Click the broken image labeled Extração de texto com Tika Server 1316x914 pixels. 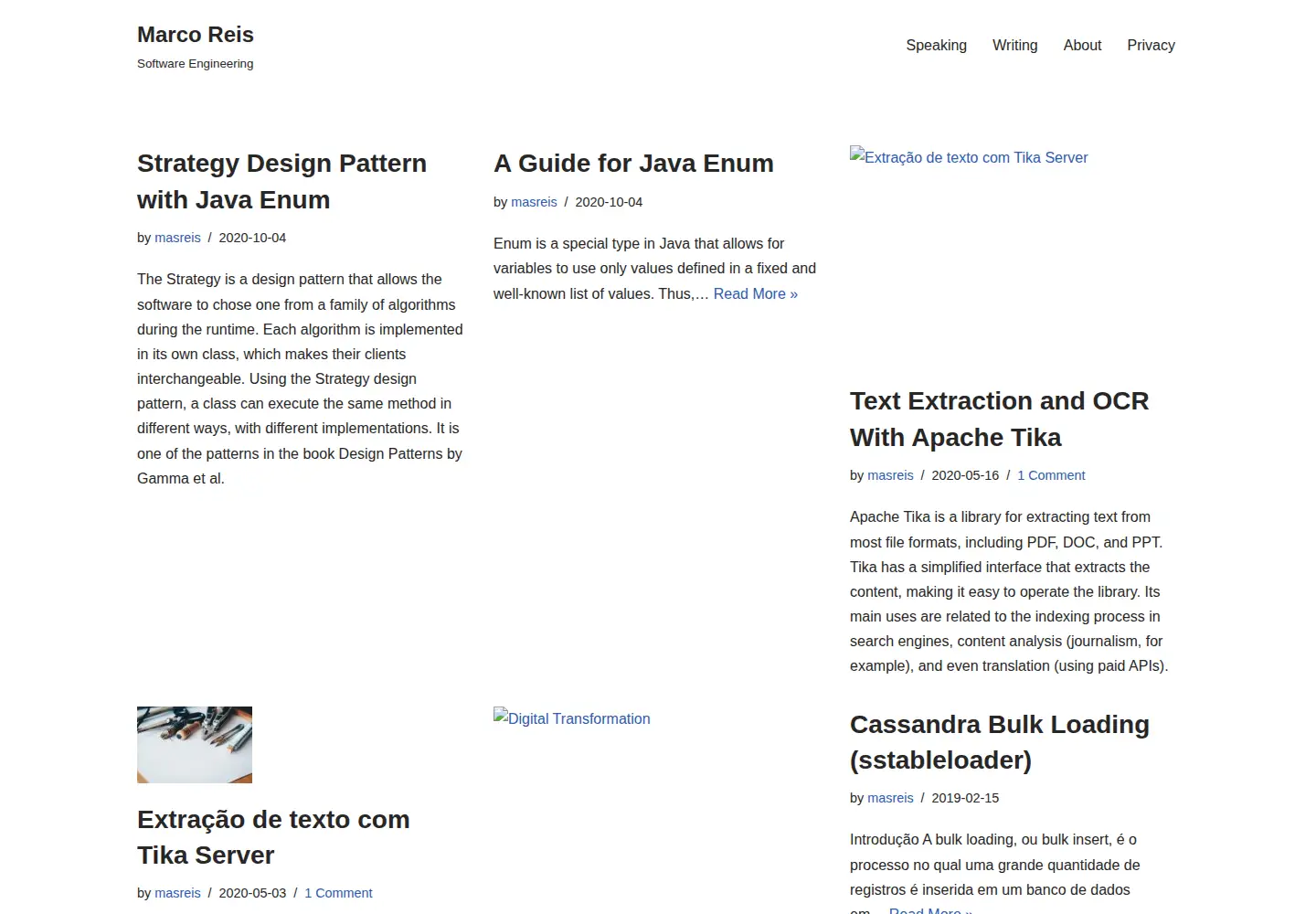[969, 157]
